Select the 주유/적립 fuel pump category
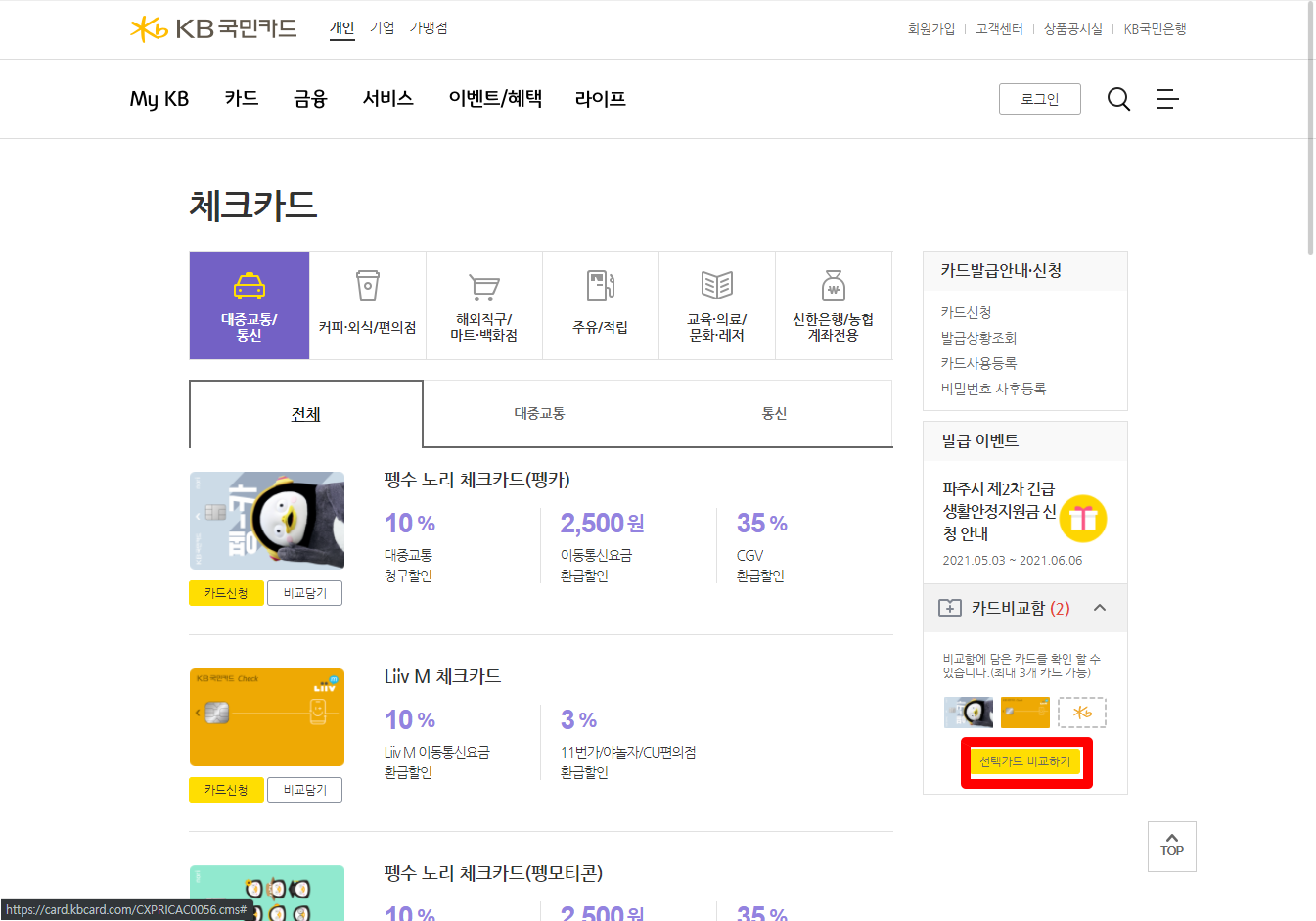The image size is (1316, 921). (601, 305)
